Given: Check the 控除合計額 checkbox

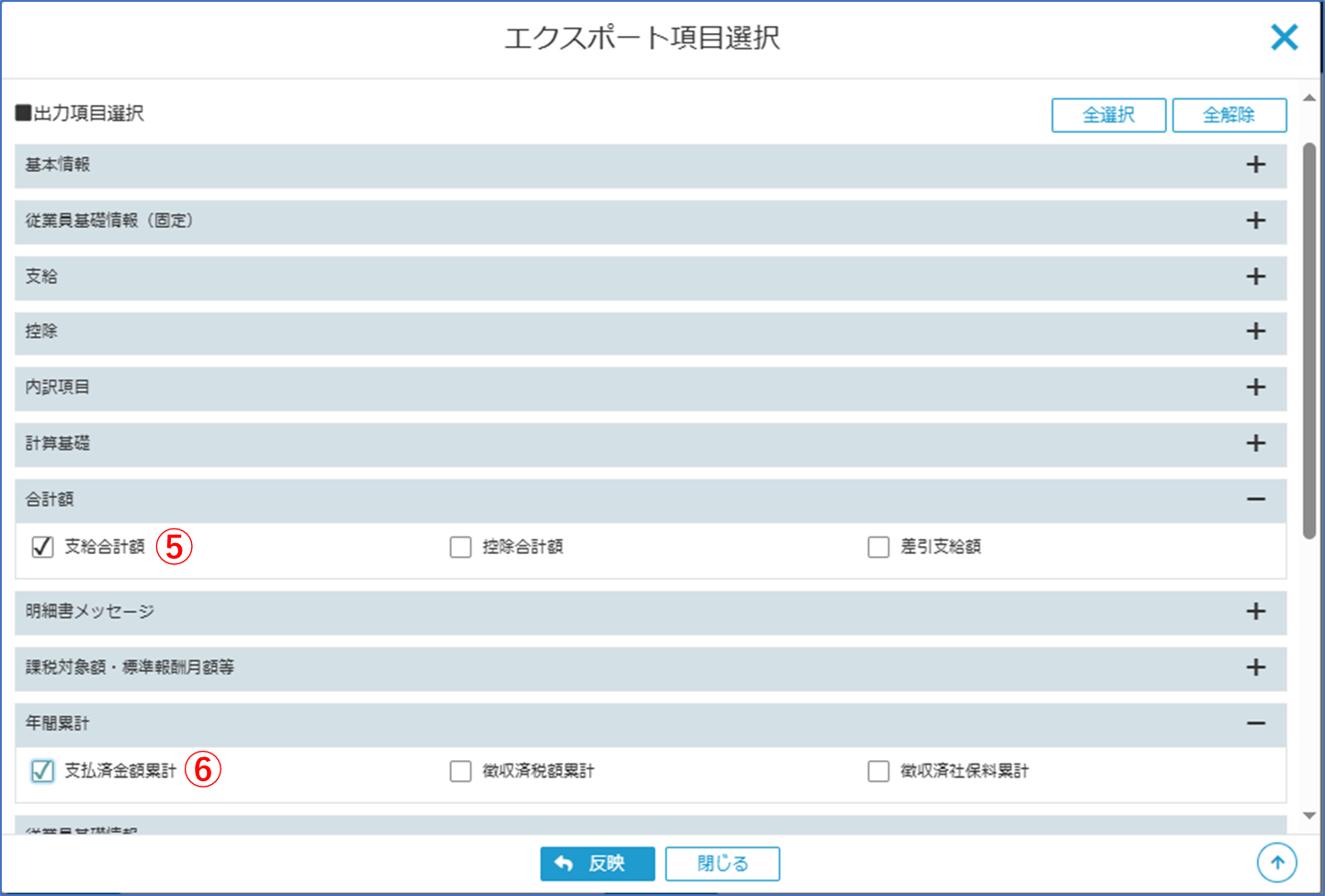Looking at the screenshot, I should pyautogui.click(x=460, y=547).
